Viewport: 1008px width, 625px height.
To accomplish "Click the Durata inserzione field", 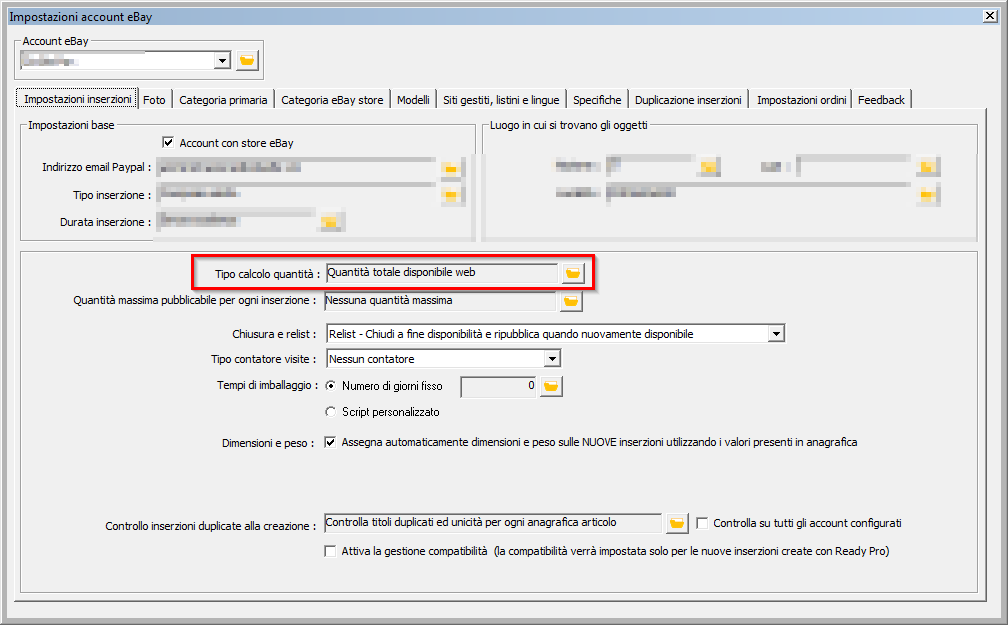I will (x=235, y=221).
